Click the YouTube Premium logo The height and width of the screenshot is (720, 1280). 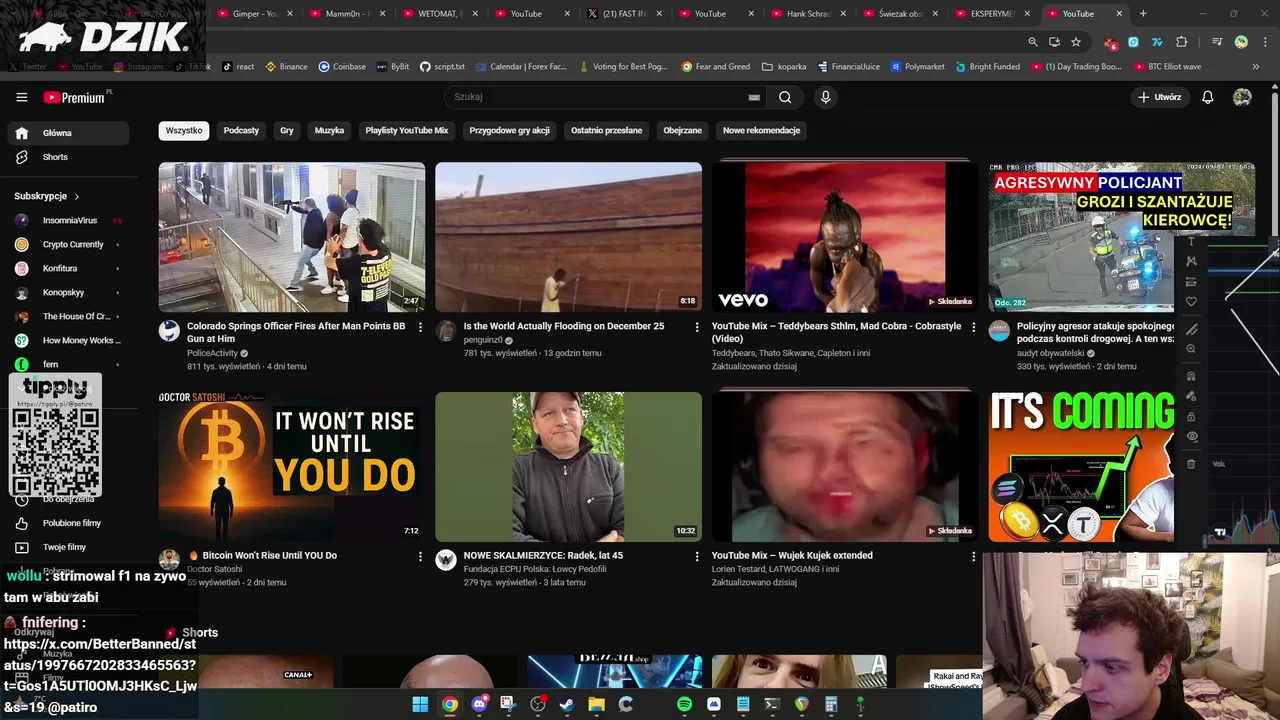(74, 97)
